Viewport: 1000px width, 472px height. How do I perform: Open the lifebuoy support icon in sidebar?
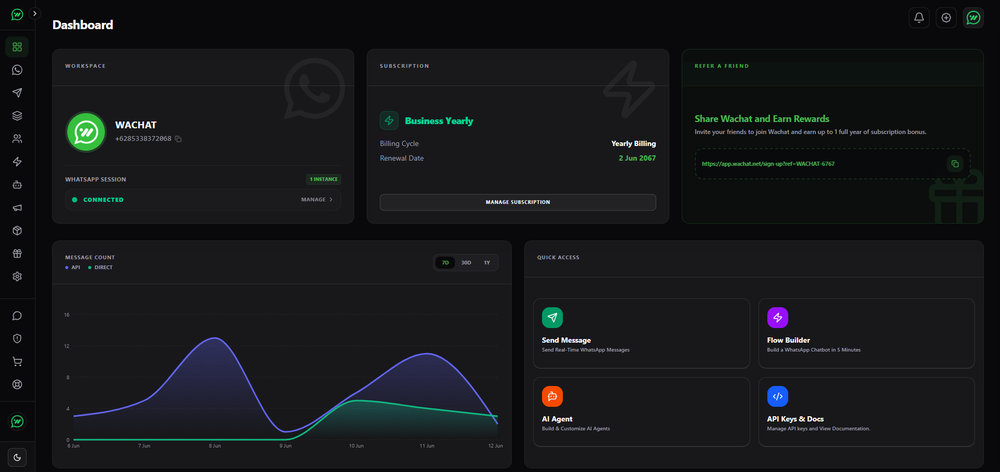click(17, 385)
